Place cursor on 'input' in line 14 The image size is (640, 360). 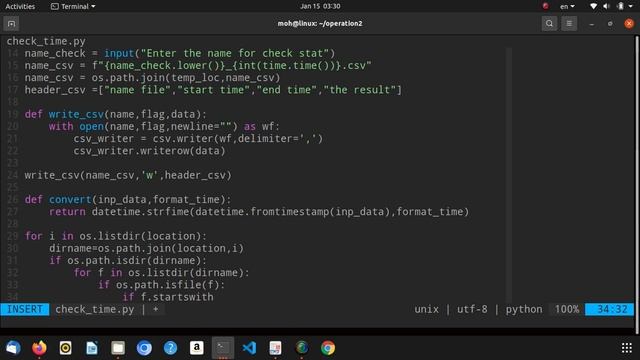pos(119,53)
